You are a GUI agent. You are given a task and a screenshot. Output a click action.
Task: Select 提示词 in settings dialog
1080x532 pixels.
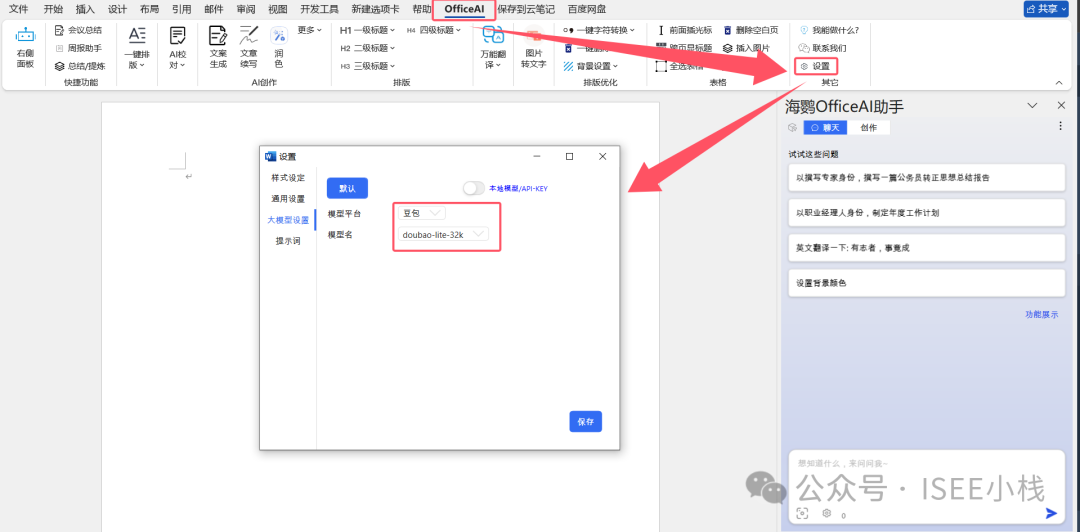pyautogui.click(x=288, y=241)
